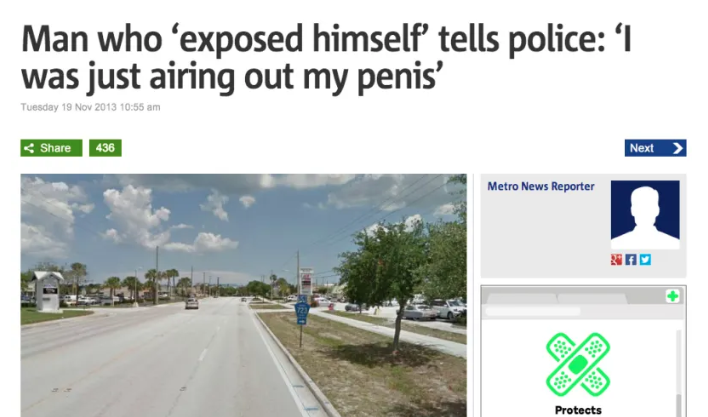Open the street view article photo
708x417 pixels.
click(x=243, y=296)
